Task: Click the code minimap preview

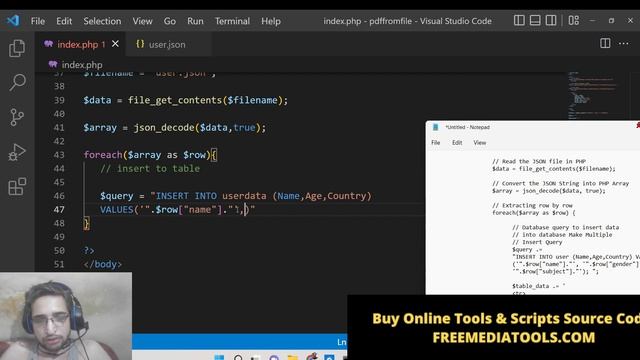Action: (592, 95)
